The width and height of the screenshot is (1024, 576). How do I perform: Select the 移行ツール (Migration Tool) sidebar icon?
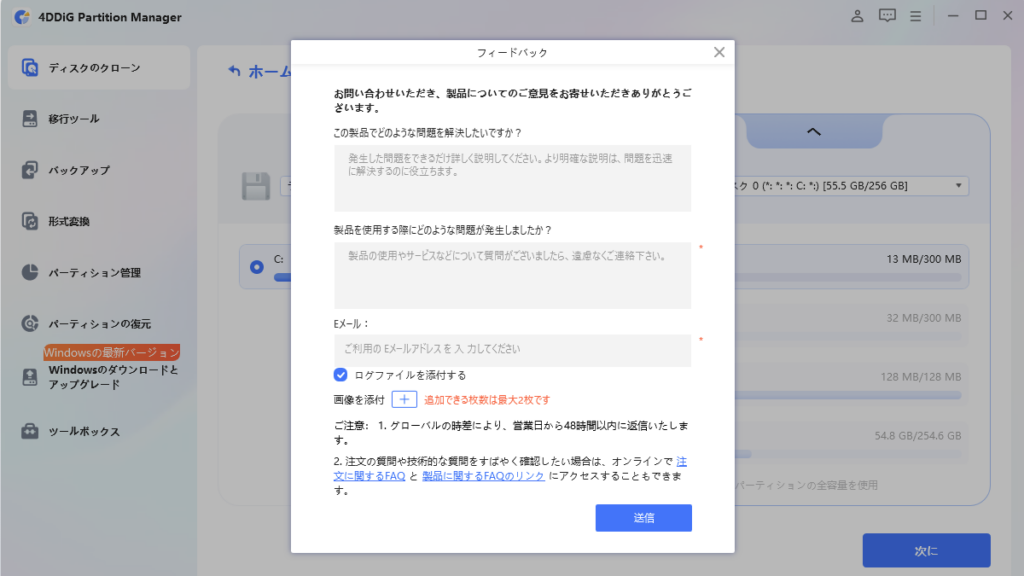(32, 120)
